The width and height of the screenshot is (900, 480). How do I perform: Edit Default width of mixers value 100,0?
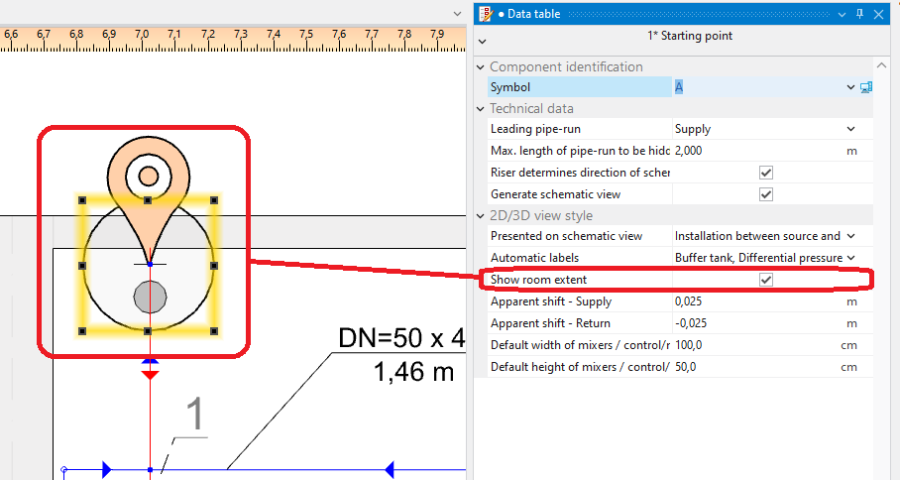[x=688, y=345]
